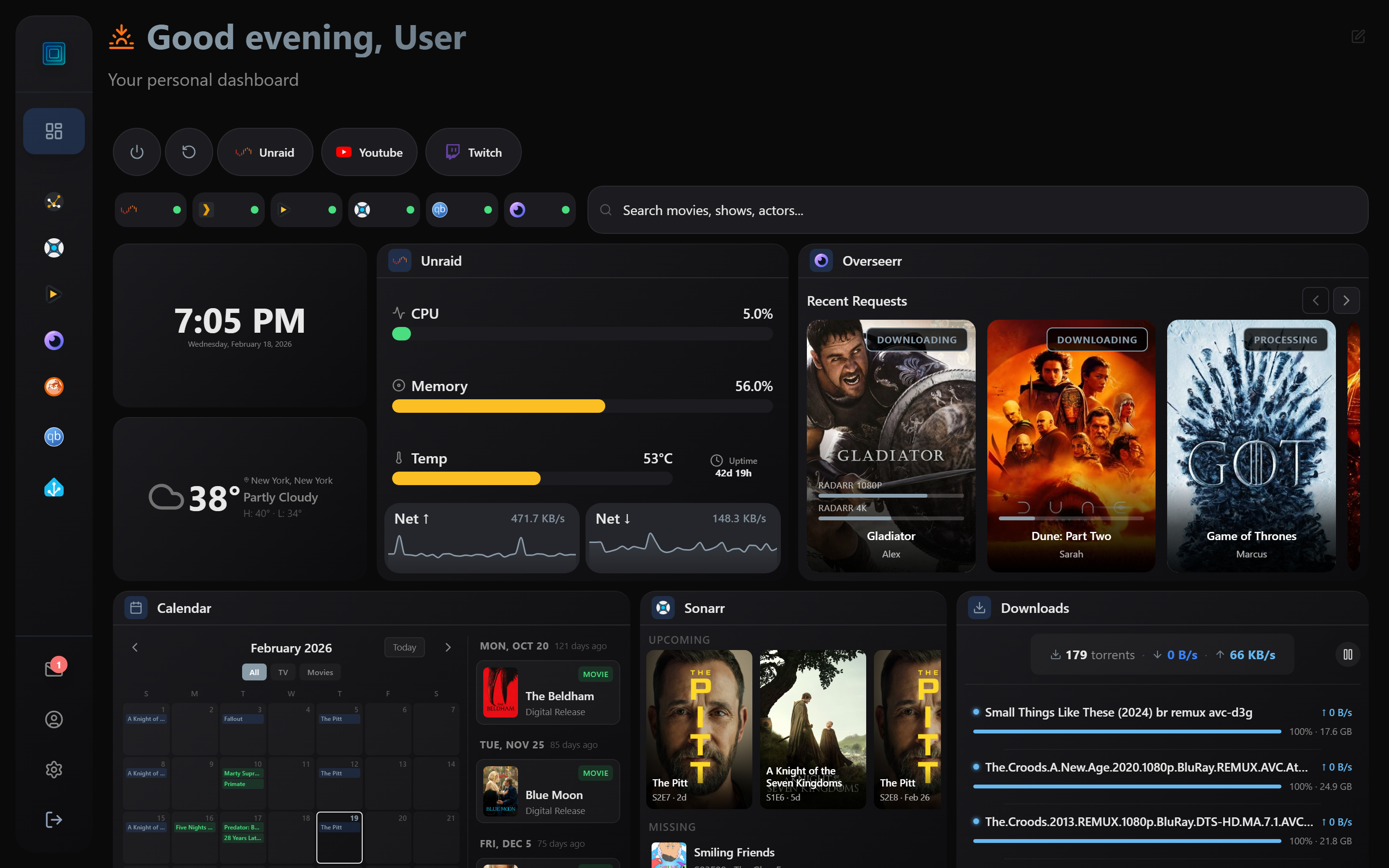Open the Twitch shortcut button

(x=474, y=152)
